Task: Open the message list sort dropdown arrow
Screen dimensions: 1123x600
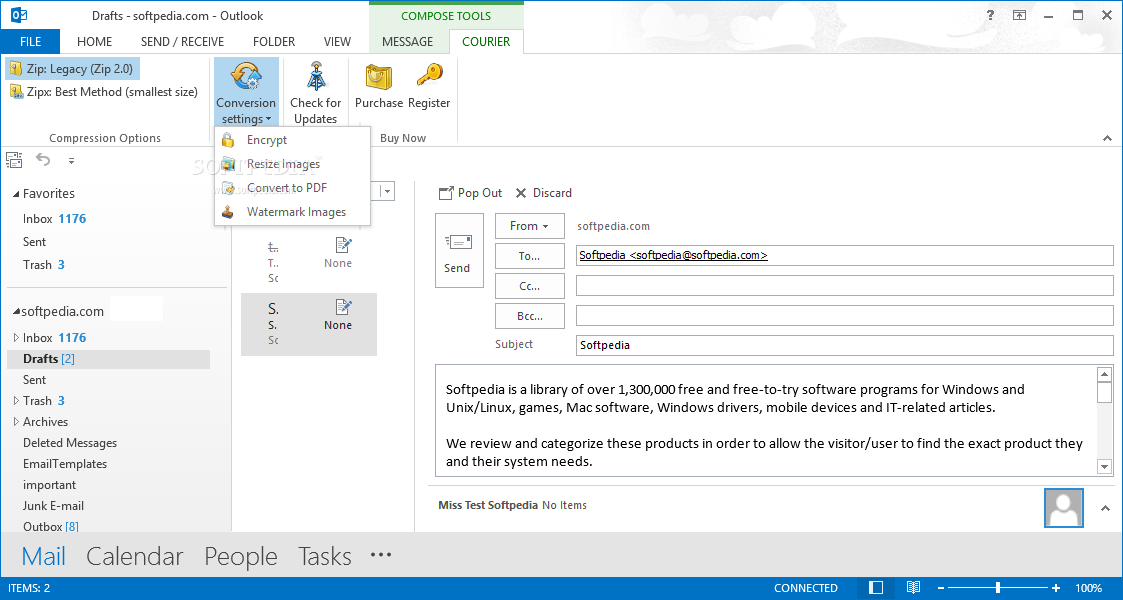Action: coord(387,191)
